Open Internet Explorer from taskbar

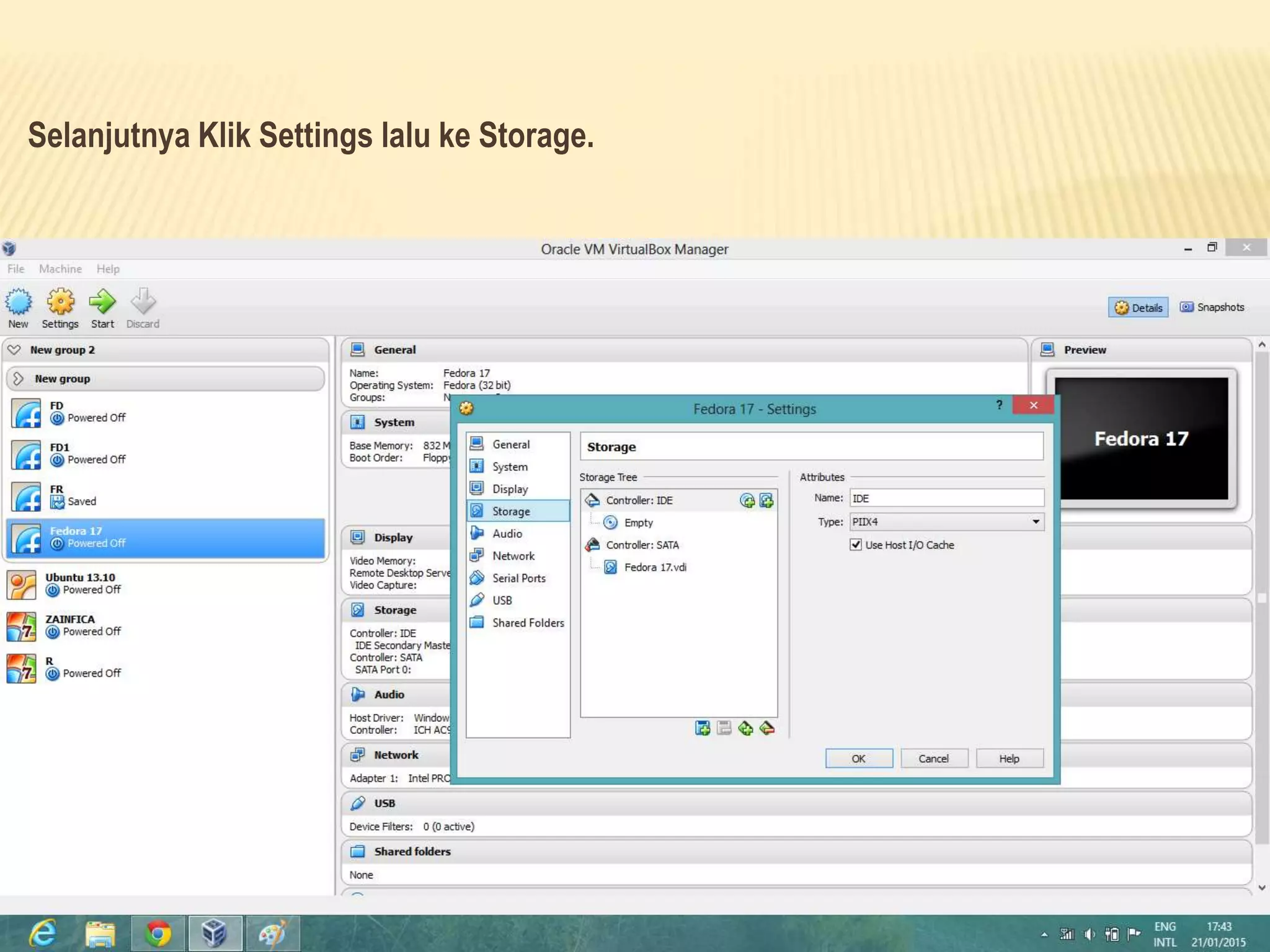tap(42, 933)
